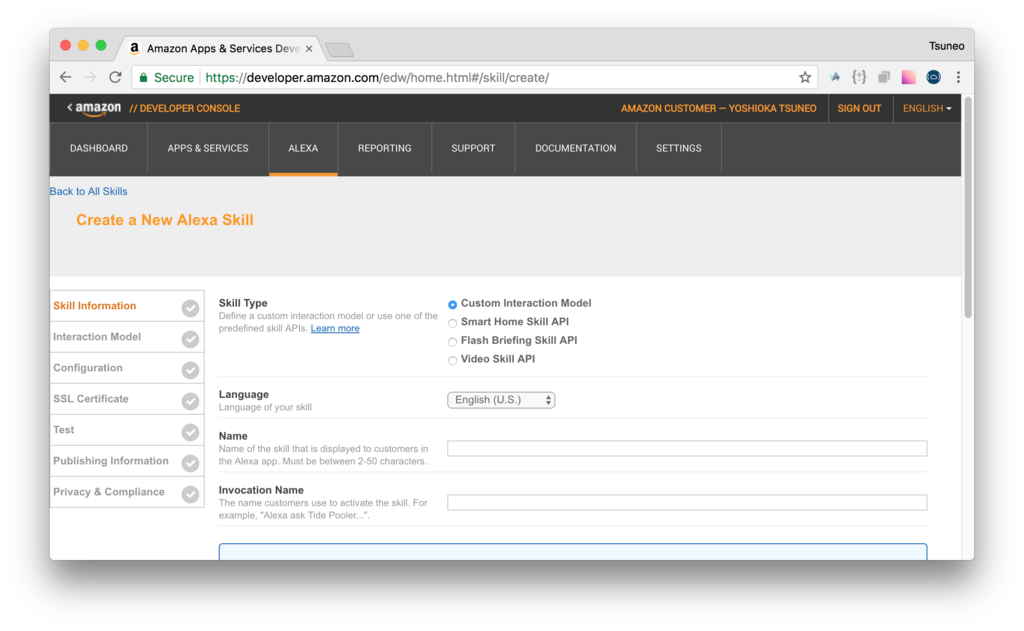Click the browser address bar URL
Image resolution: width=1024 pixels, height=631 pixels.
377,78
